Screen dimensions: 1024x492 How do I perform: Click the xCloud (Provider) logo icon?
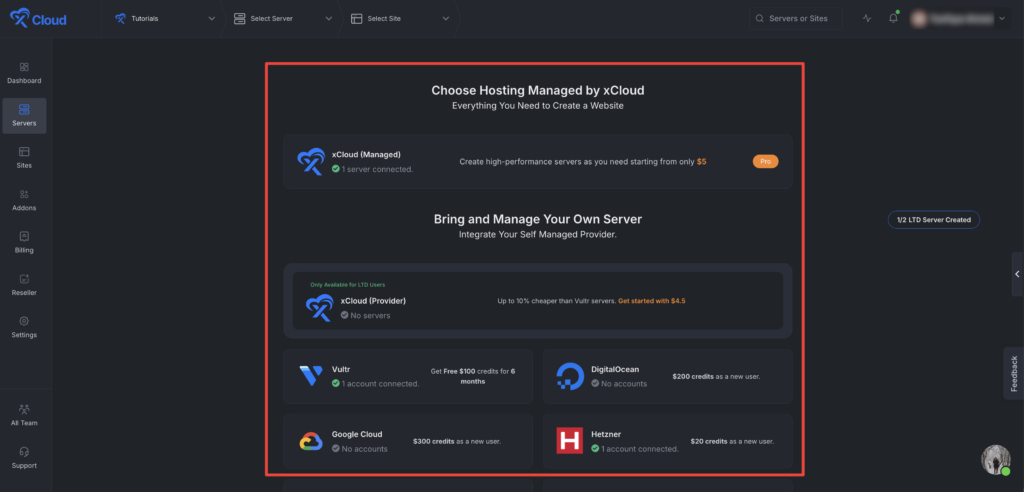pyautogui.click(x=320, y=307)
